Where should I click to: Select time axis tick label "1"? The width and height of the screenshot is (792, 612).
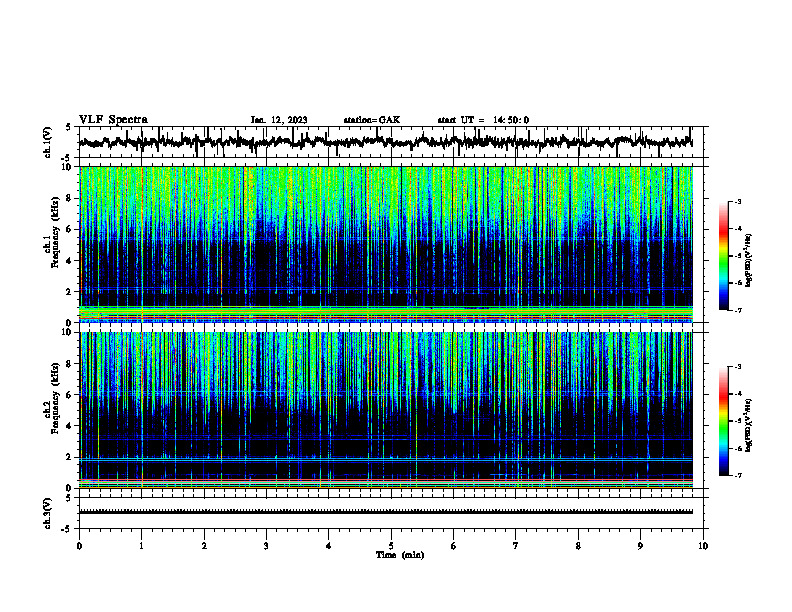(142, 546)
